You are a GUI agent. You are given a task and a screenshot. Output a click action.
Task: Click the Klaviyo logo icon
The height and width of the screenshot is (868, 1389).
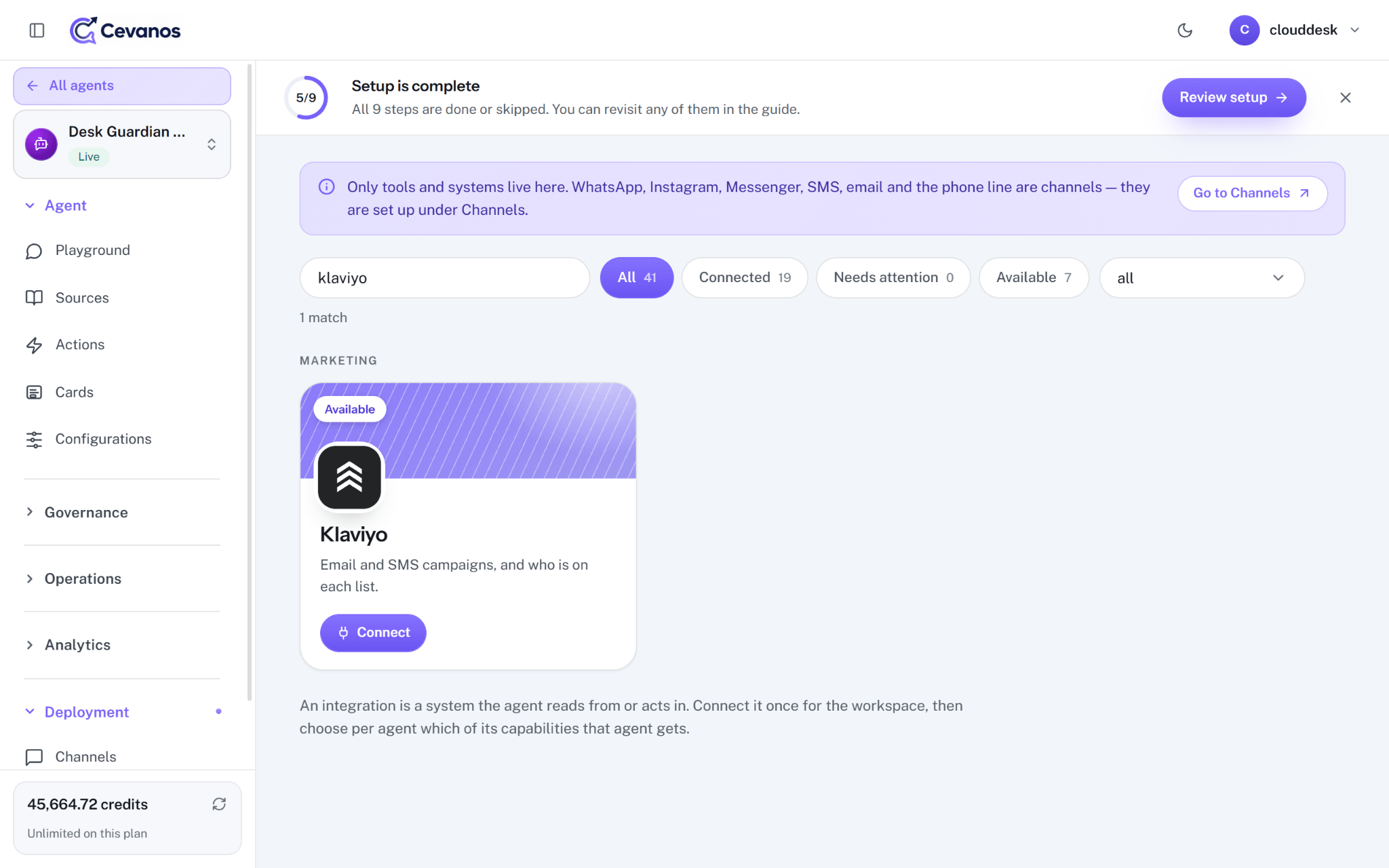point(349,477)
